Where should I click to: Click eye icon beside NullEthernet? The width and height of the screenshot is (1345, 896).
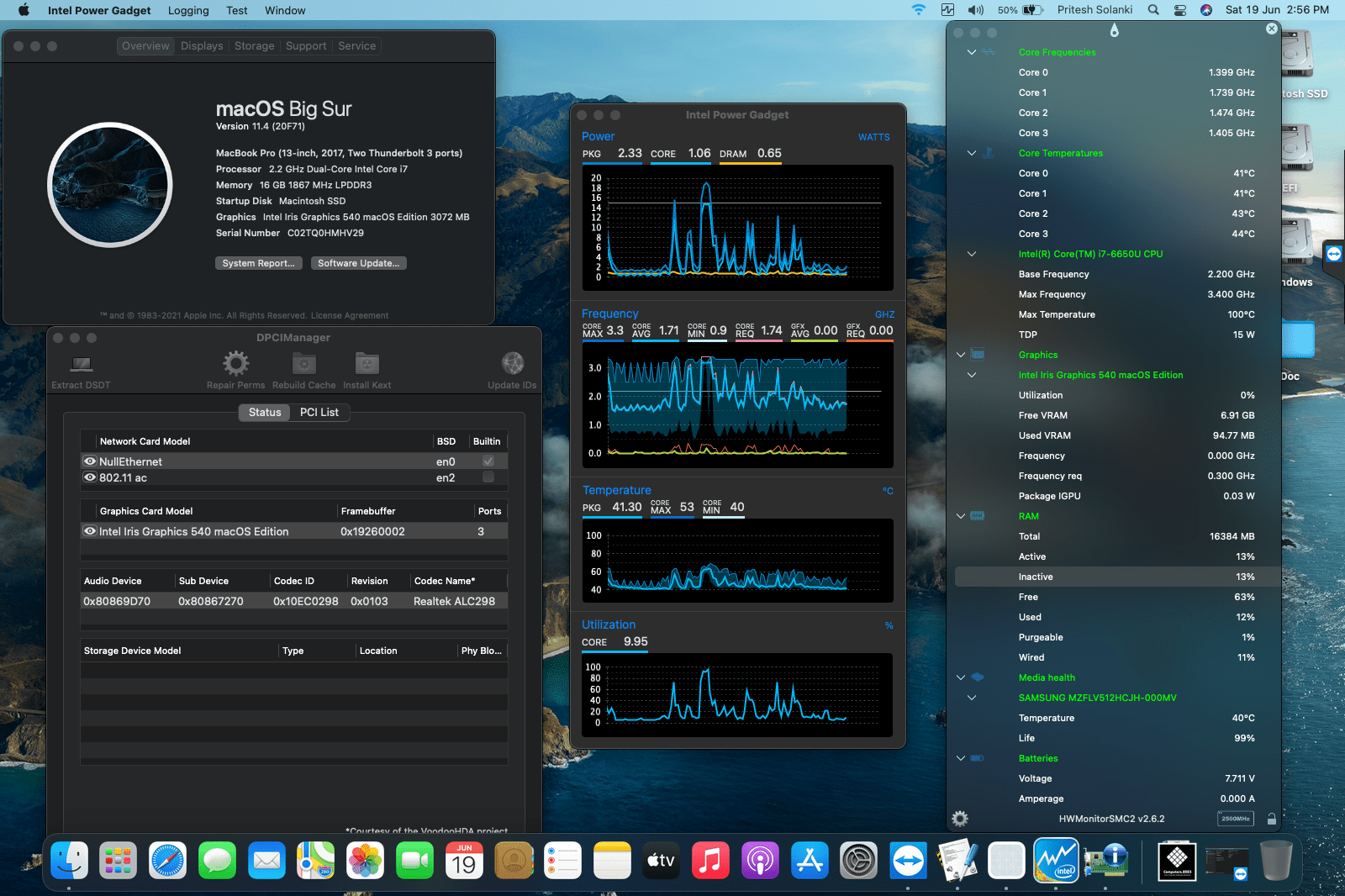90,461
